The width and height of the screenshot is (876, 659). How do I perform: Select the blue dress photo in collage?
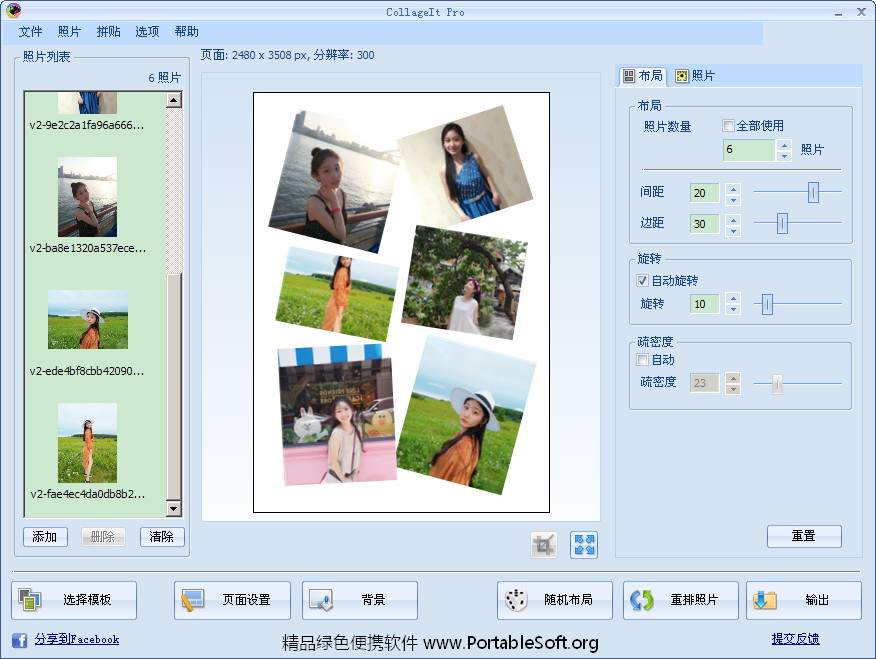(465, 163)
